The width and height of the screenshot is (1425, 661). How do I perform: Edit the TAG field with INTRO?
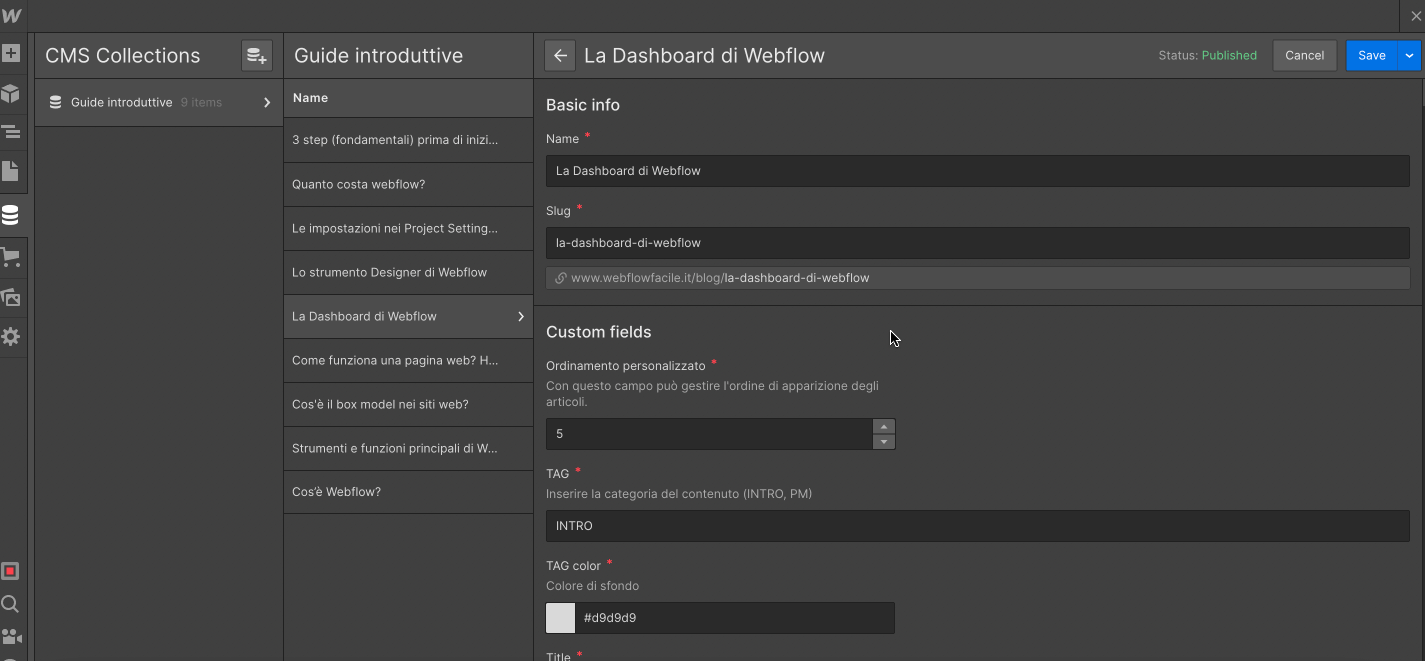977,526
